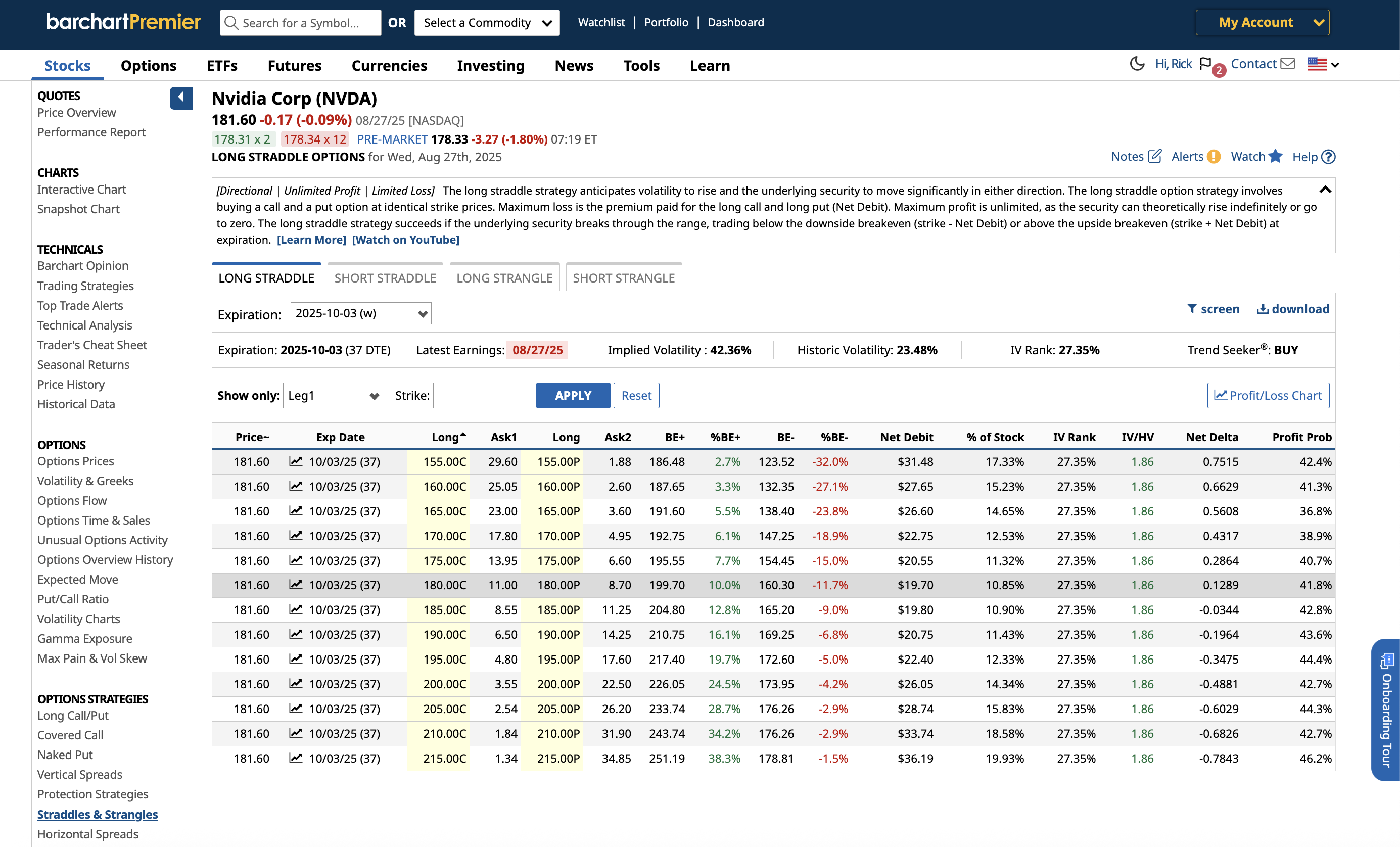This screenshot has height=847, width=1400.
Task: Open the Watchlist link
Action: coord(601,22)
